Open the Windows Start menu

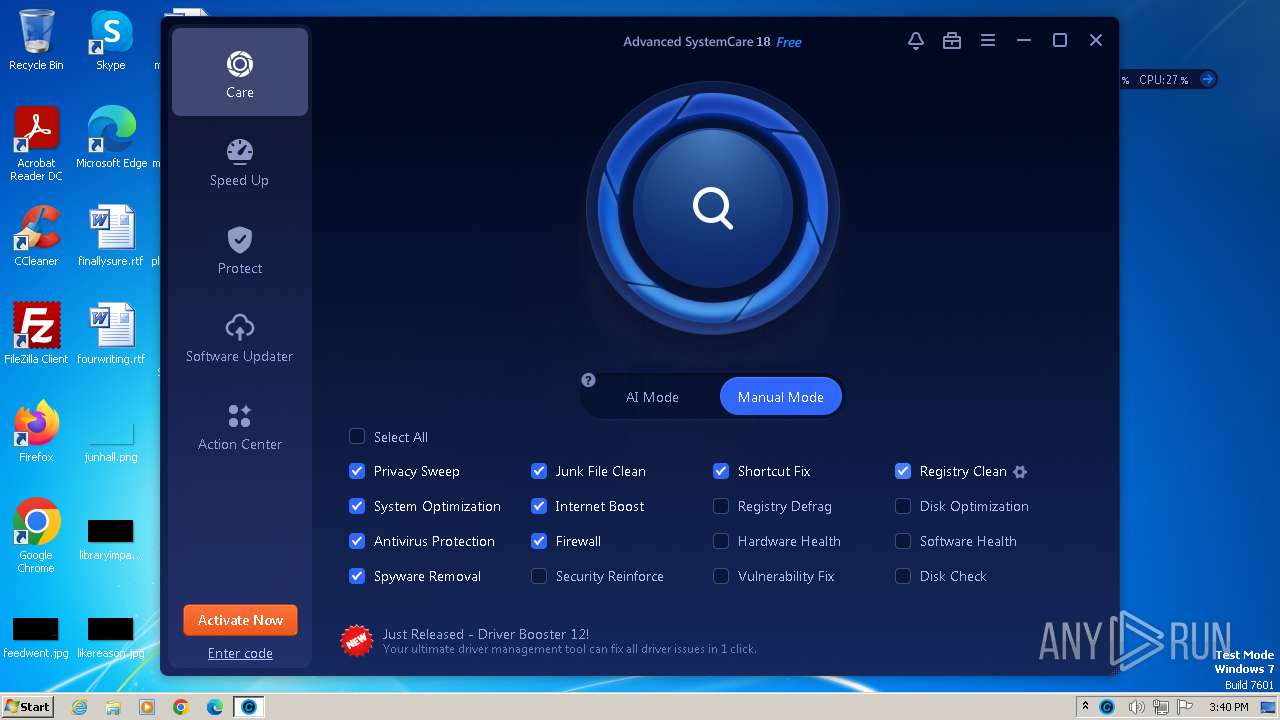click(x=27, y=706)
